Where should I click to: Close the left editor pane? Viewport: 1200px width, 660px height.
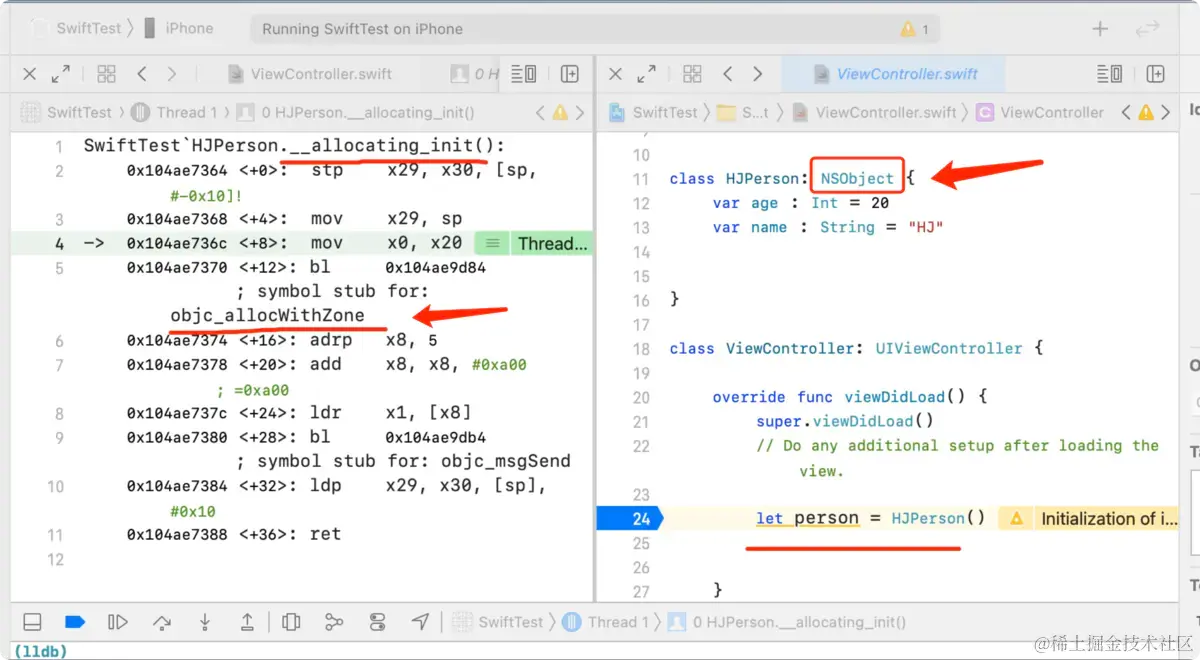point(30,74)
